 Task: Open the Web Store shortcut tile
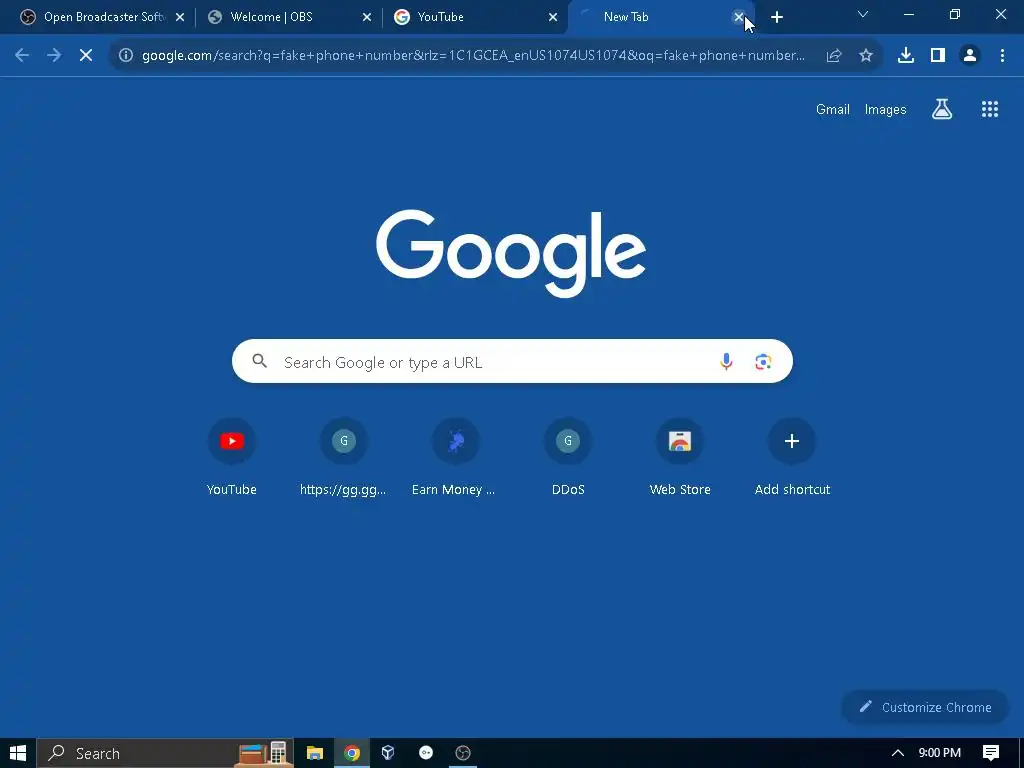pyautogui.click(x=680, y=457)
